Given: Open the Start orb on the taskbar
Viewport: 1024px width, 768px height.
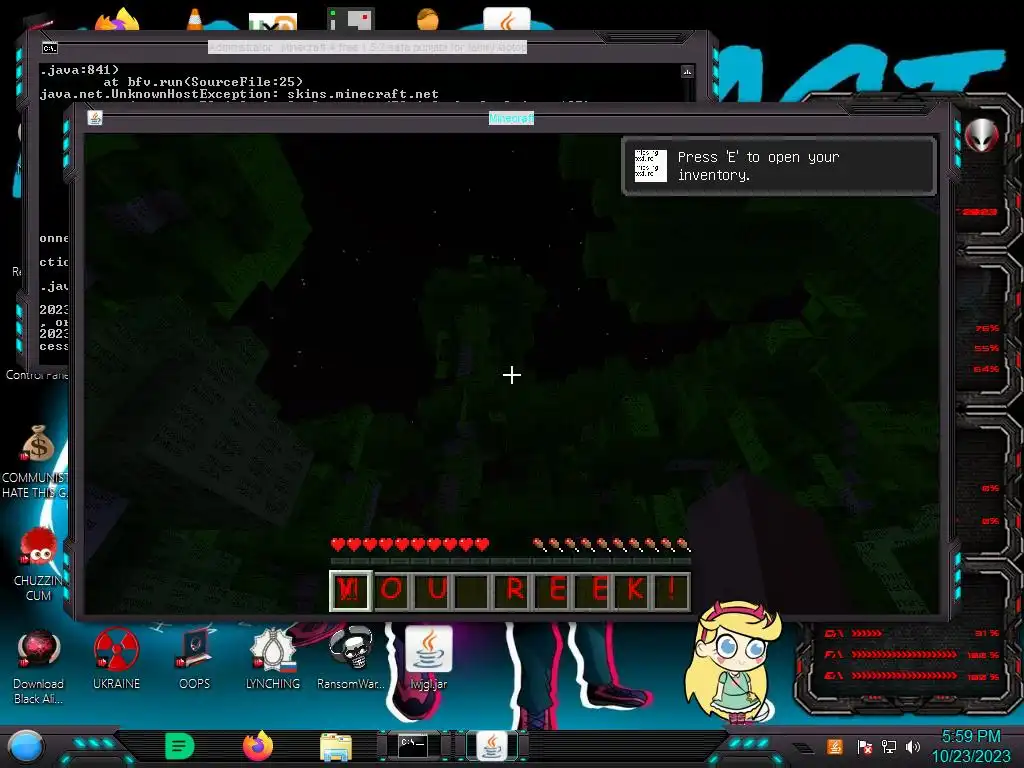Looking at the screenshot, I should (x=26, y=747).
